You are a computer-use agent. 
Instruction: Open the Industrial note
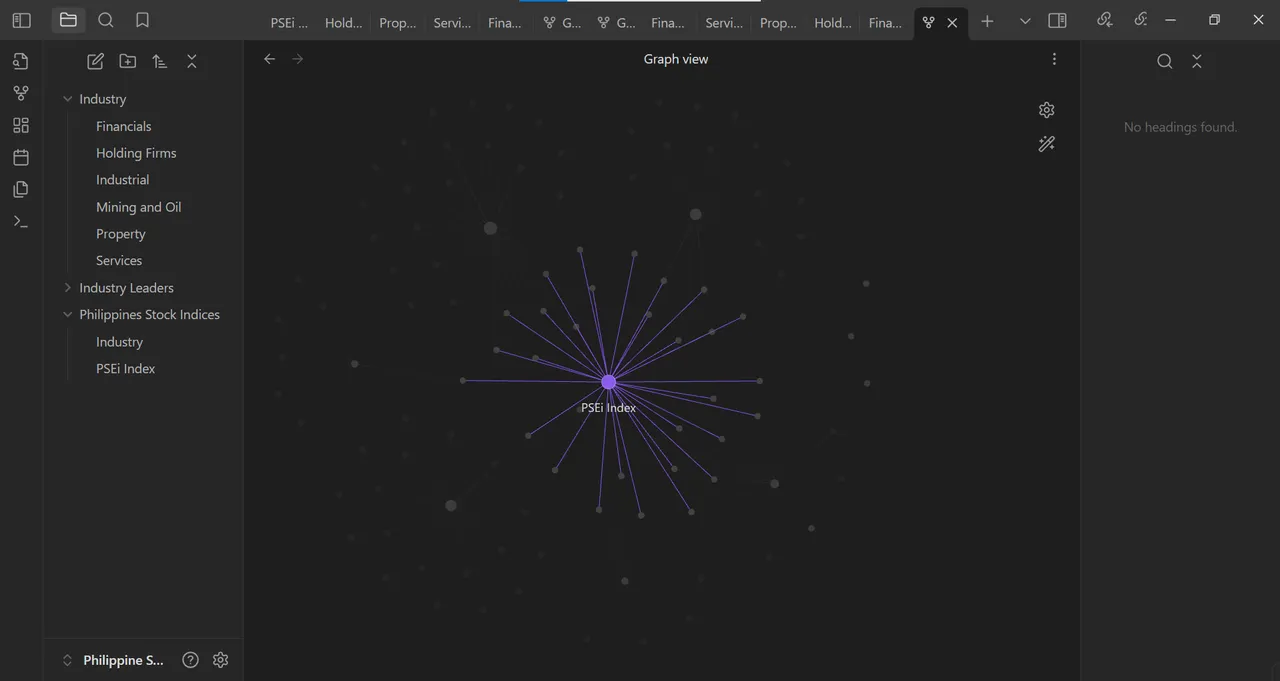pos(122,180)
